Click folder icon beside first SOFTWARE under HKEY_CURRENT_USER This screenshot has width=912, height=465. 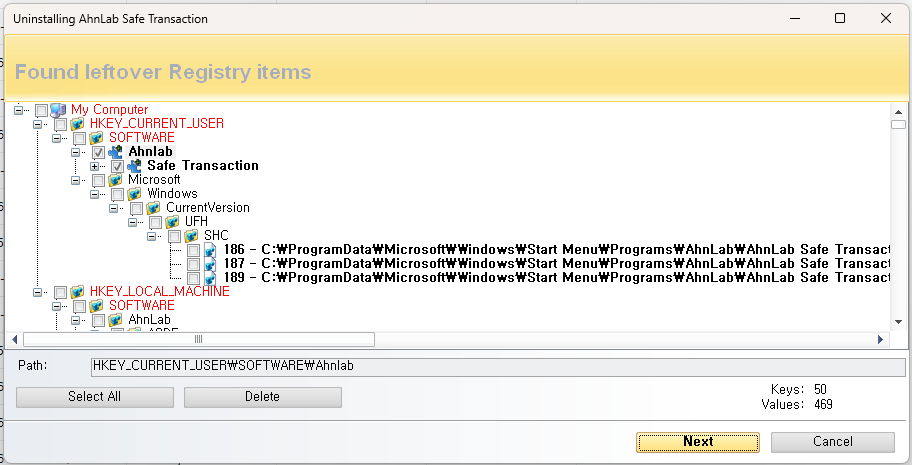pos(97,138)
